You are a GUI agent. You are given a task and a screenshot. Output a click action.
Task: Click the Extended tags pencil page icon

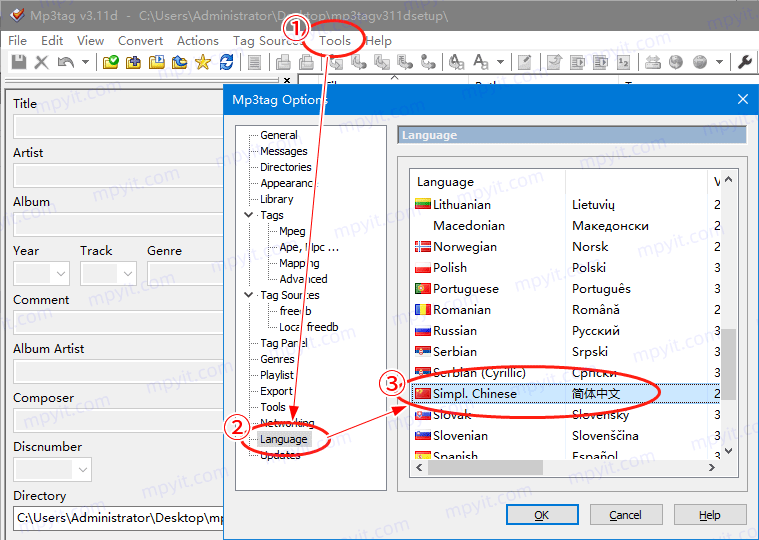coord(524,62)
